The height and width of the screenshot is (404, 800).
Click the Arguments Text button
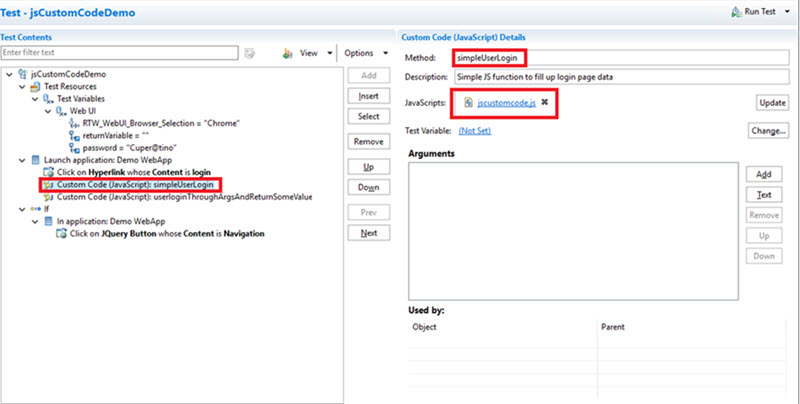[x=764, y=195]
